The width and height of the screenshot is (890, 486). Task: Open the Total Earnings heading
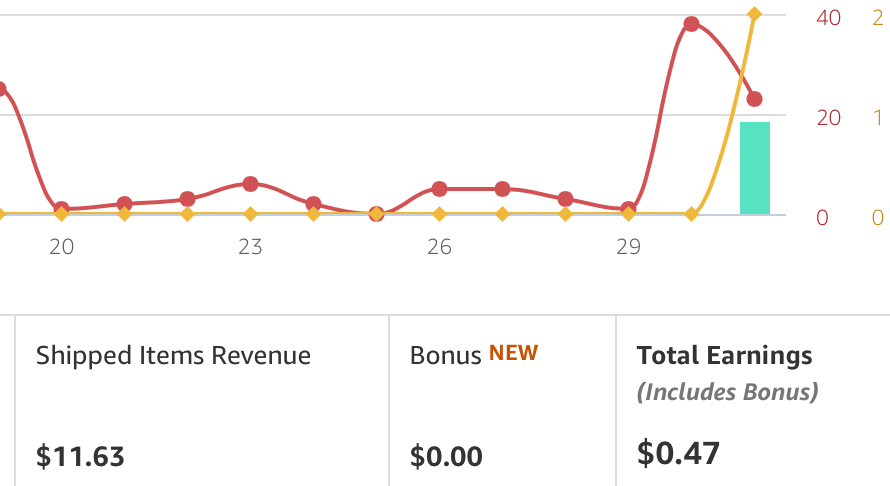click(724, 355)
